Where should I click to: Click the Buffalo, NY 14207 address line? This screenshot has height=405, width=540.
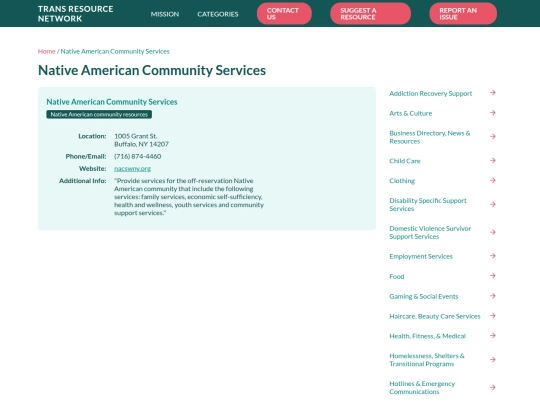(x=141, y=144)
